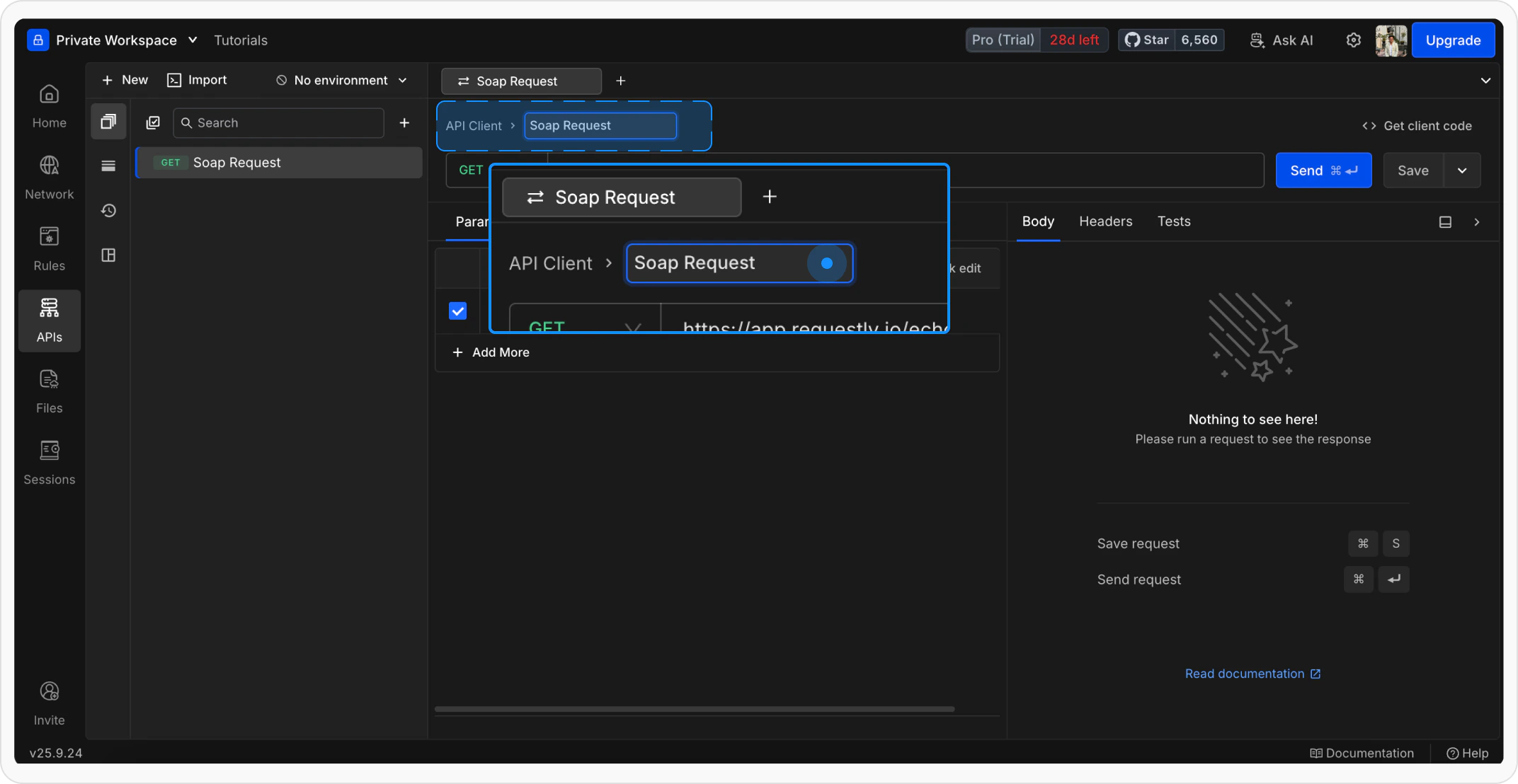1518x784 pixels.
Task: Click the horizontal scrollbar under params
Action: (694, 709)
